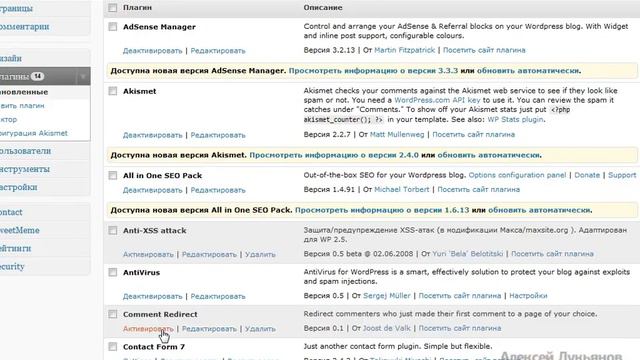Click Редактировать under AntiVirus
The height and width of the screenshot is (360, 640).
click(218, 296)
